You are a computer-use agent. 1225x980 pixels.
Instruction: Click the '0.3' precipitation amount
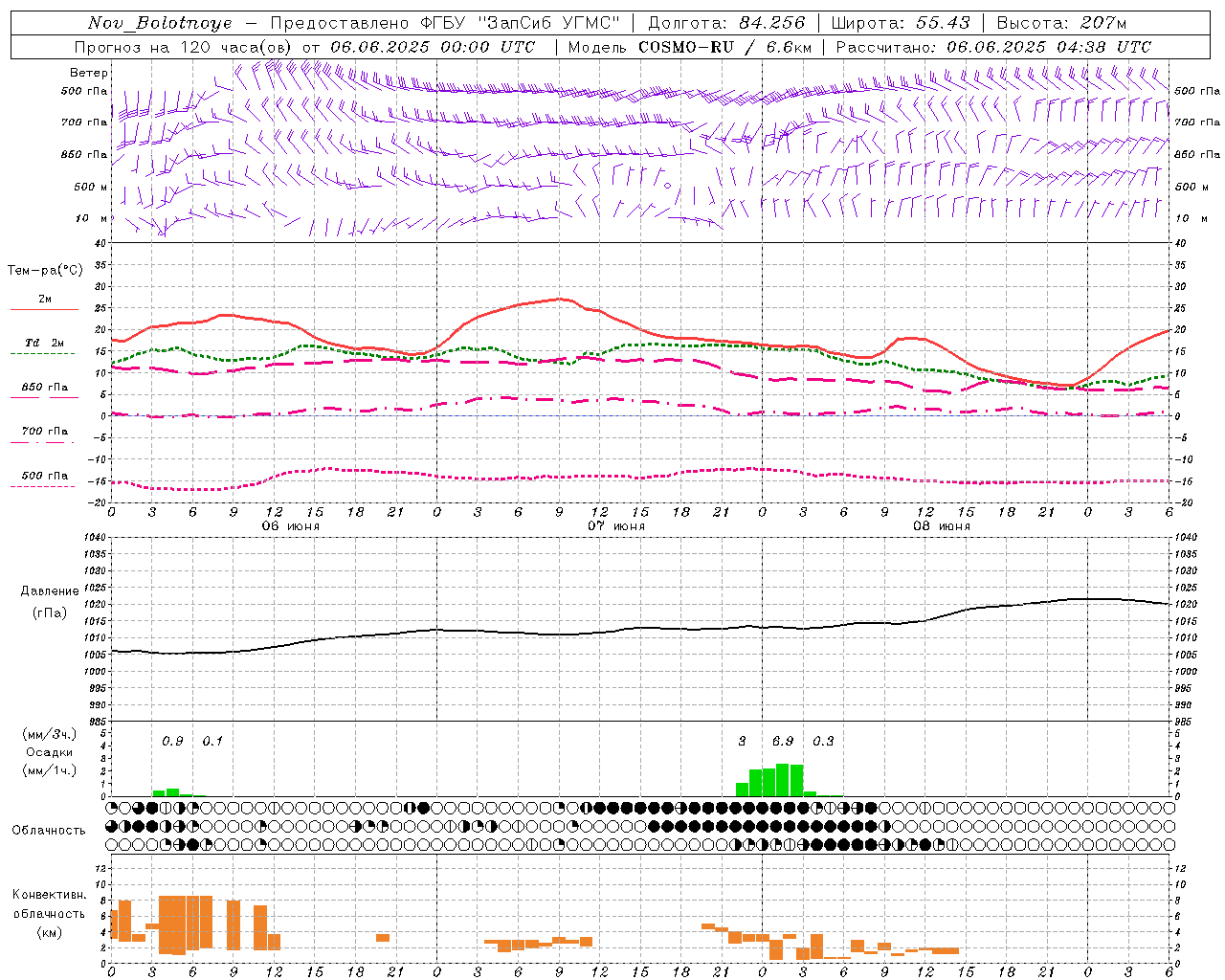(823, 742)
